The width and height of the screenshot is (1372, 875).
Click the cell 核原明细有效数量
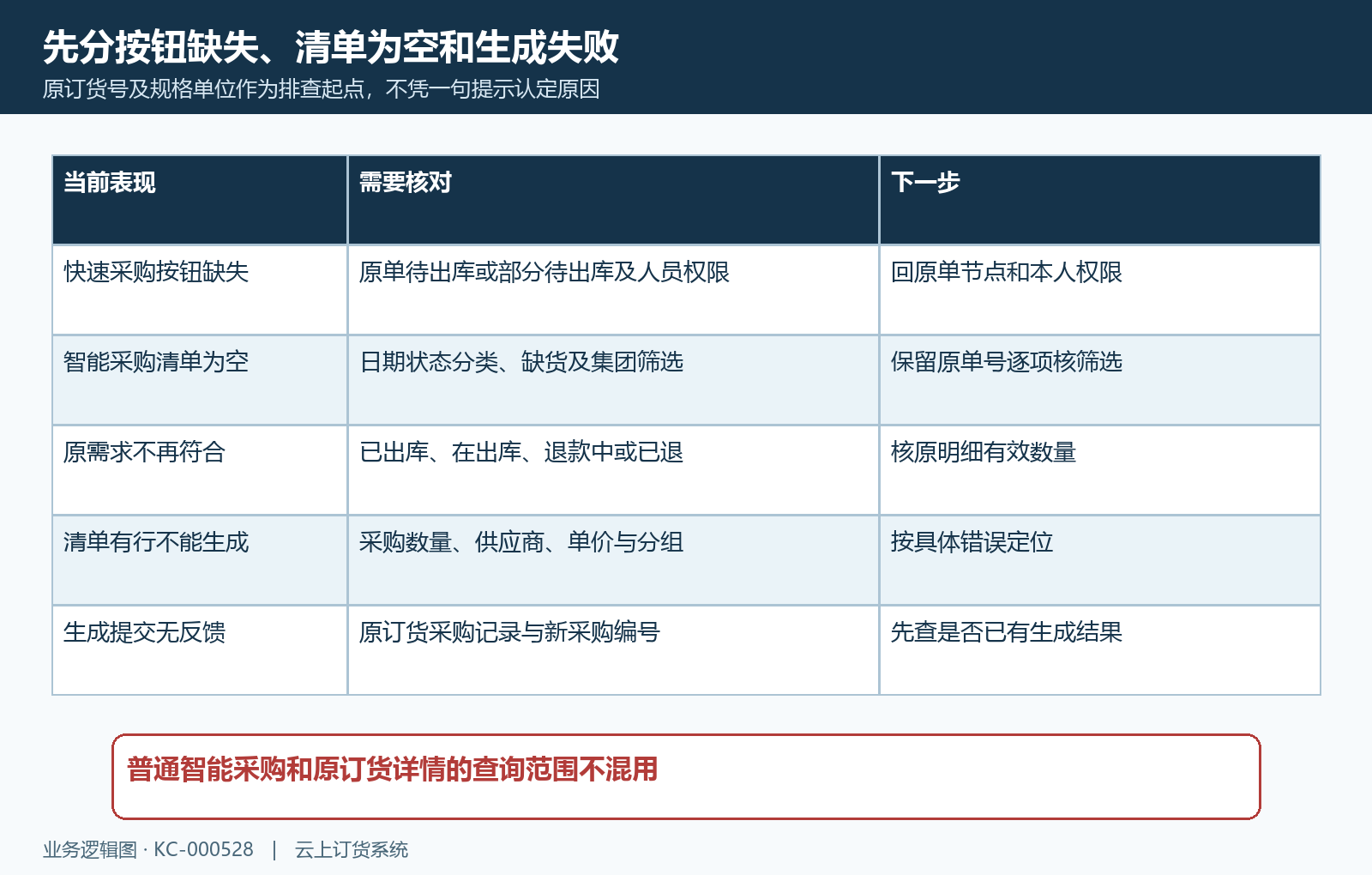tap(1100, 470)
